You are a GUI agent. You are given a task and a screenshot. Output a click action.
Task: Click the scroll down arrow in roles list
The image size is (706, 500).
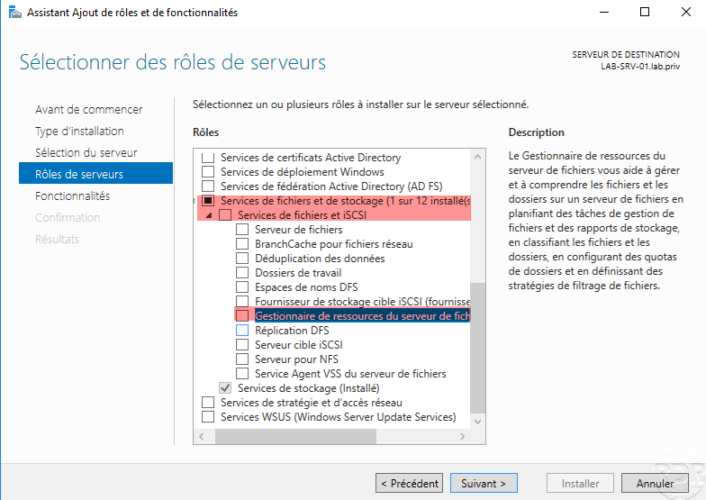point(478,422)
